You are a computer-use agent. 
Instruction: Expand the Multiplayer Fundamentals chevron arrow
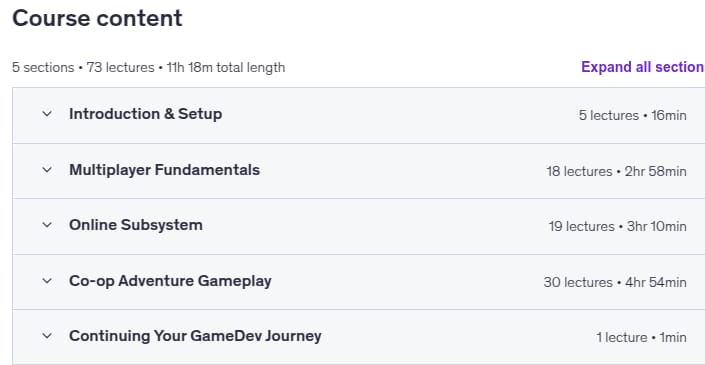pos(47,170)
